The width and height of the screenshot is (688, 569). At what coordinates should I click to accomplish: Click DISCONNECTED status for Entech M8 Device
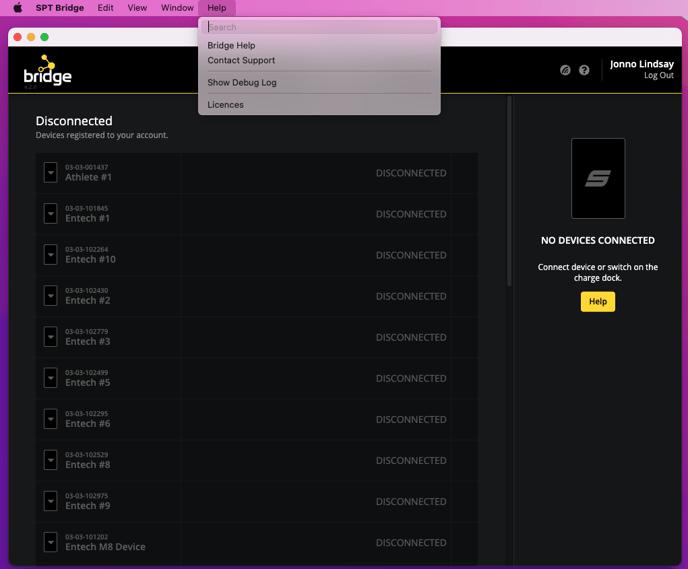pos(411,543)
